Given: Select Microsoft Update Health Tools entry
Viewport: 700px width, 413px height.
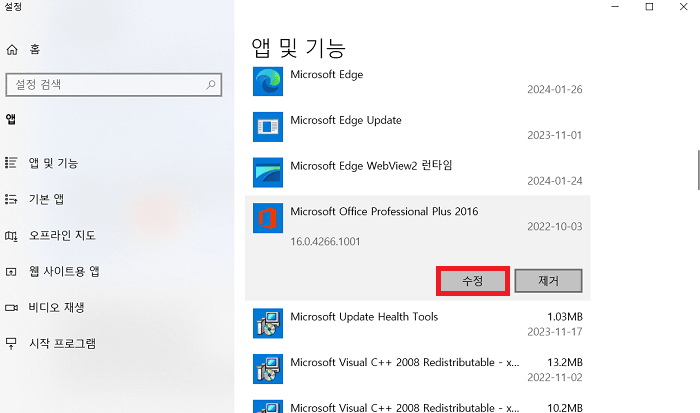Looking at the screenshot, I should pos(364,317).
